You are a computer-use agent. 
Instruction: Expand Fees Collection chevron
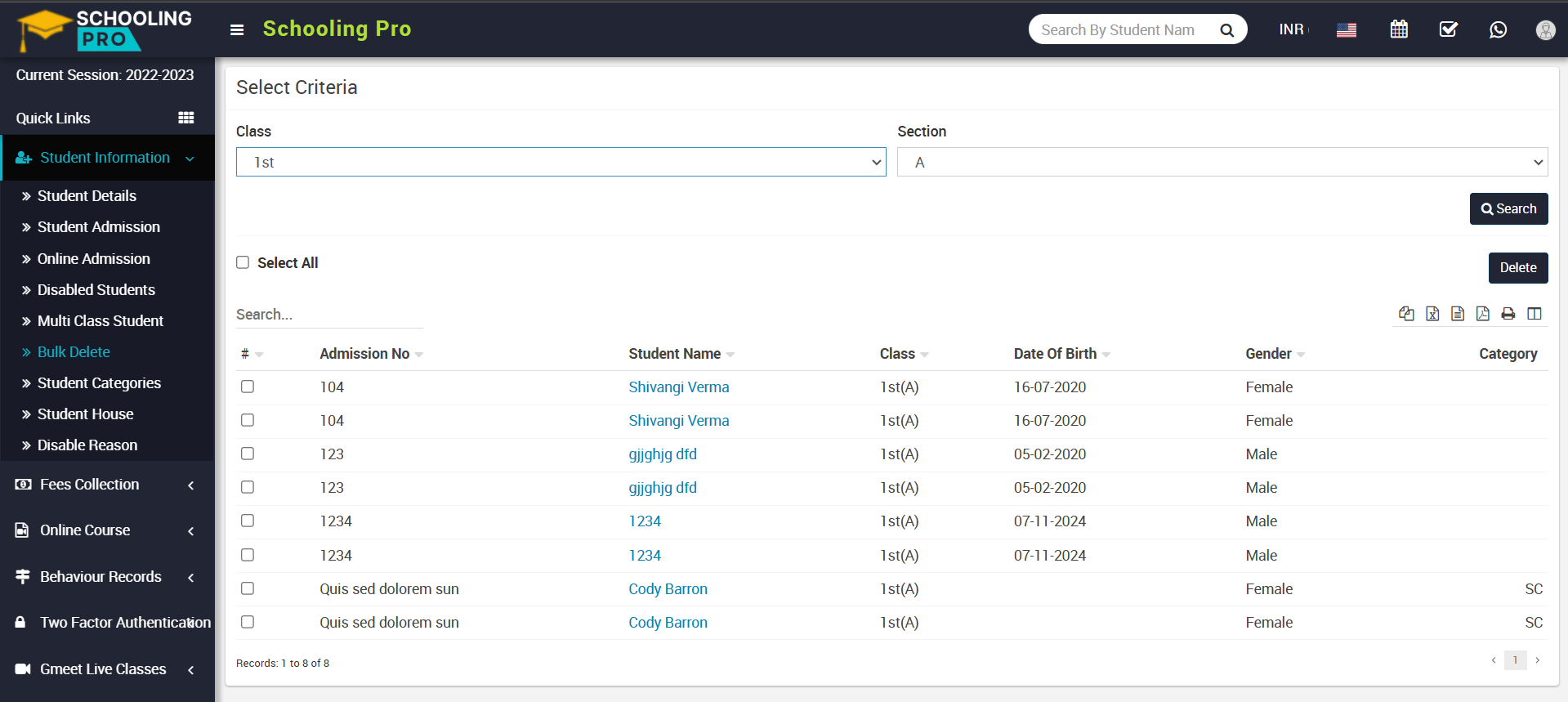[191, 485]
